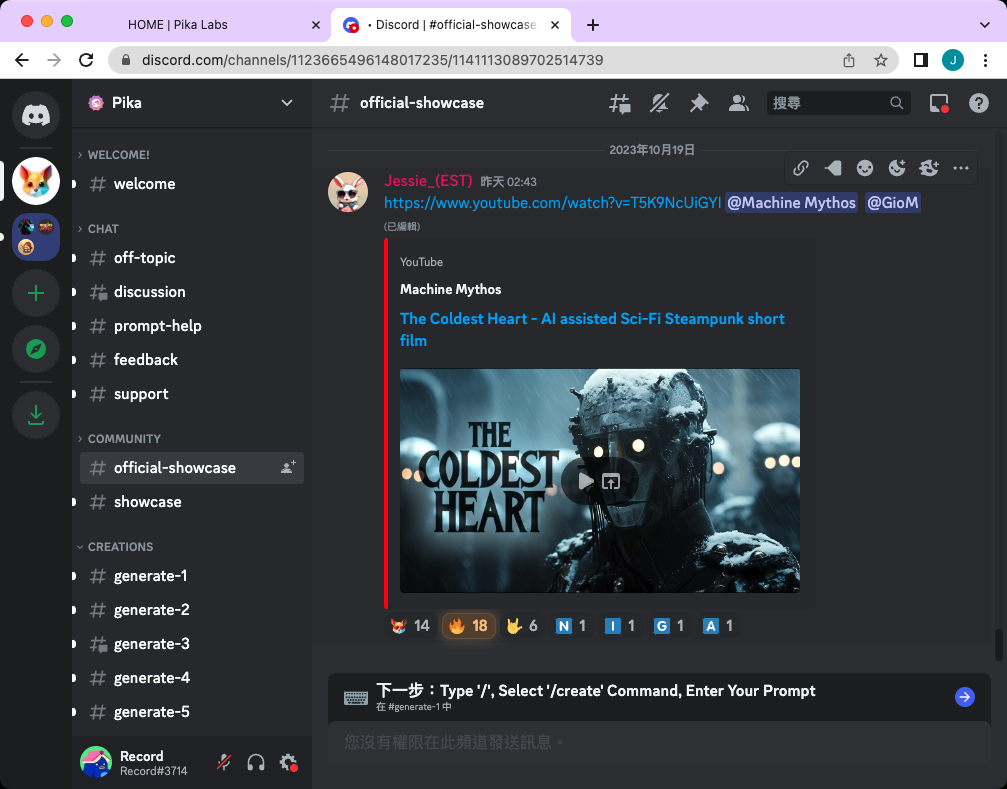Play The Coldest Heart video
The height and width of the screenshot is (789, 1007).
click(585, 481)
